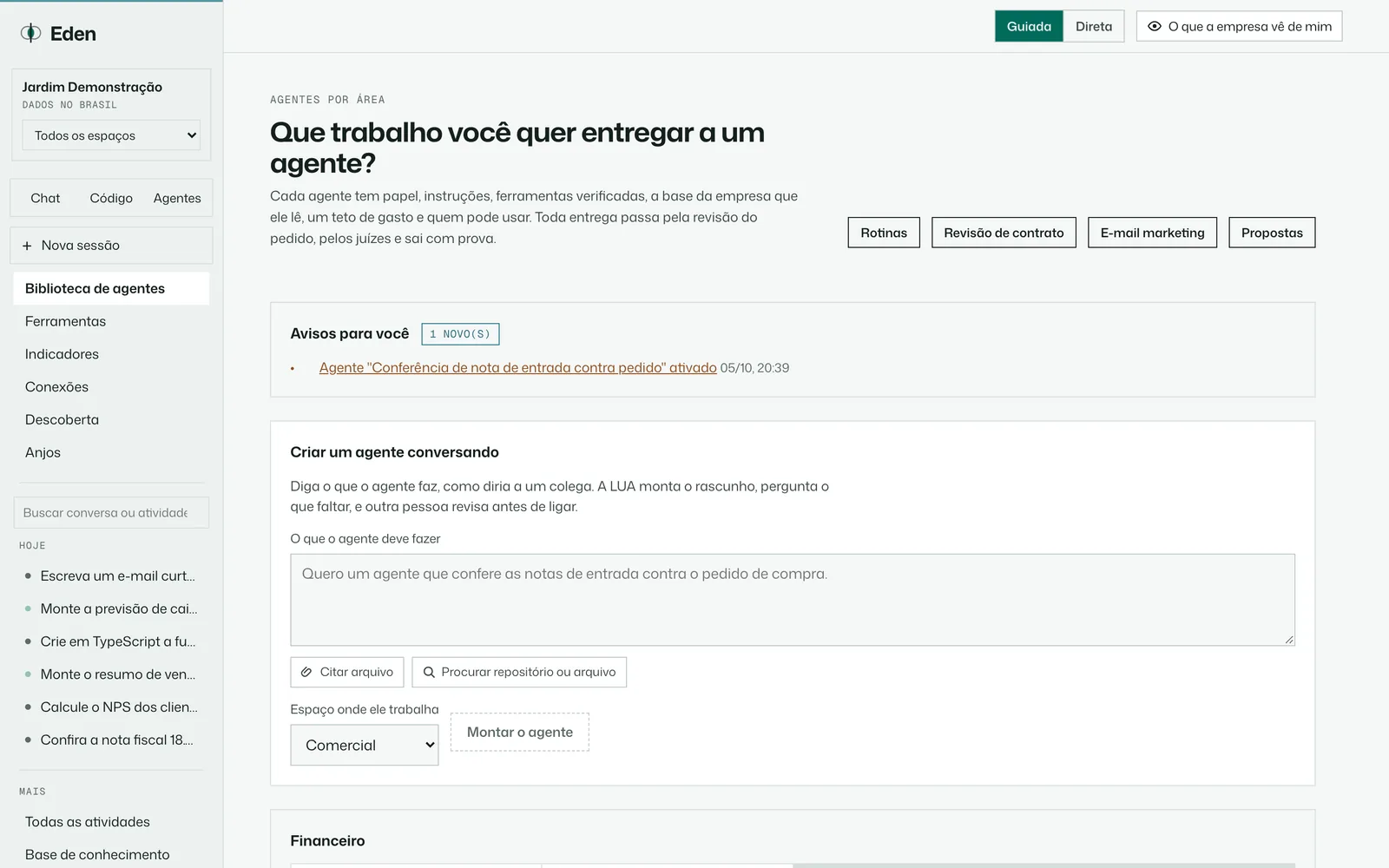Open Ferramentas in the sidebar
Image resolution: width=1389 pixels, height=868 pixels.
point(111,321)
